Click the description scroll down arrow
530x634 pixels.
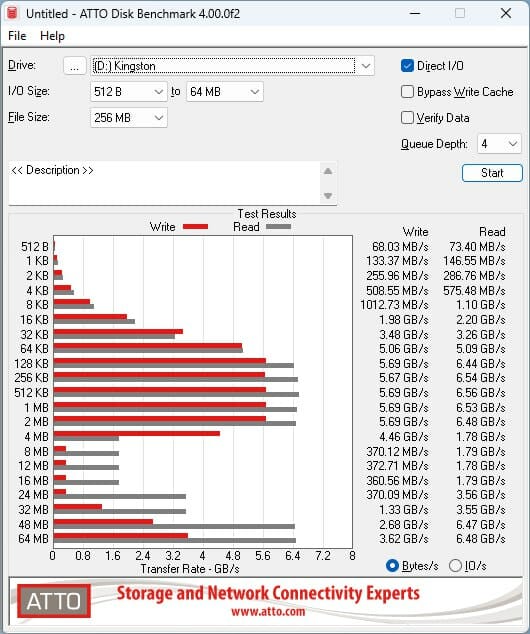coord(328,196)
